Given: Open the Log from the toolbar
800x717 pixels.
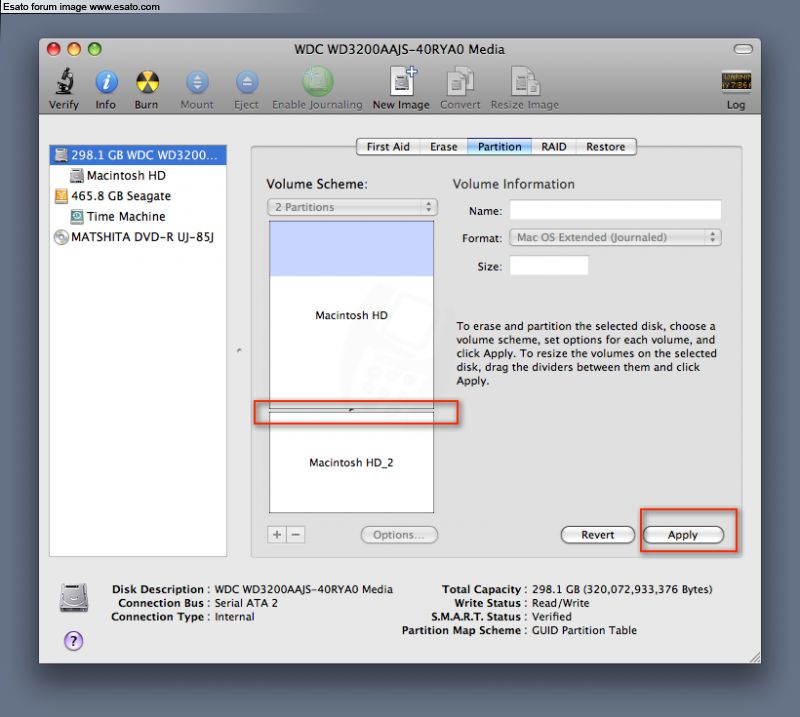Looking at the screenshot, I should pyautogui.click(x=736, y=82).
